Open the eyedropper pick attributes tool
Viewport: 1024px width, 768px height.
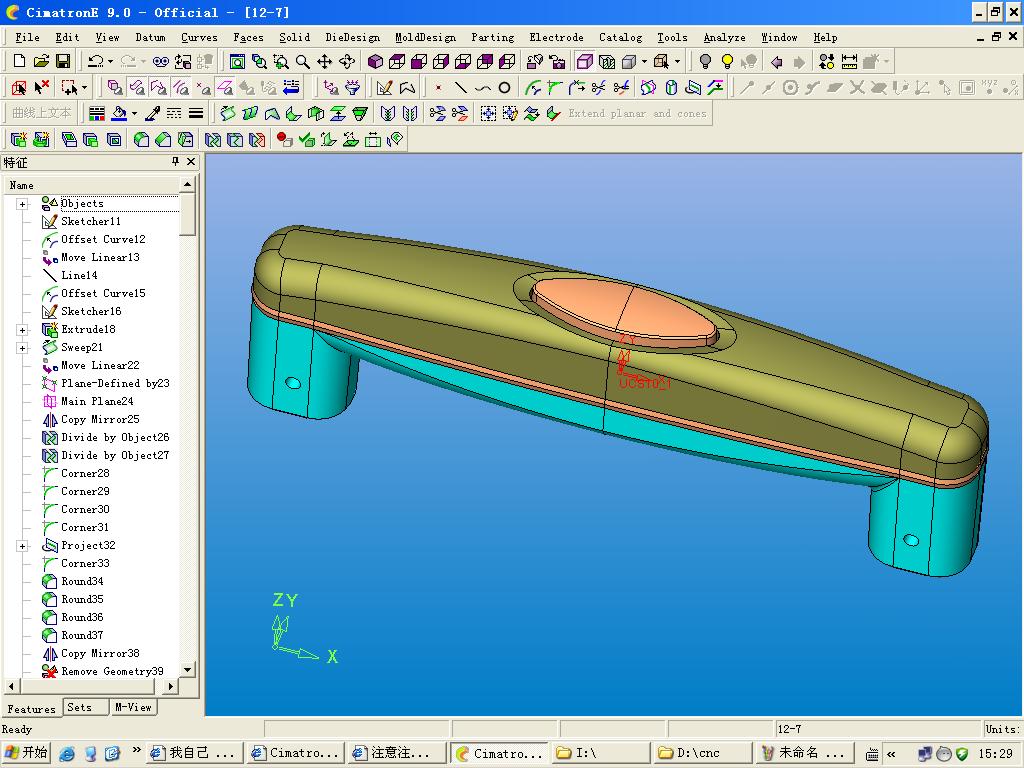pyautogui.click(x=152, y=113)
